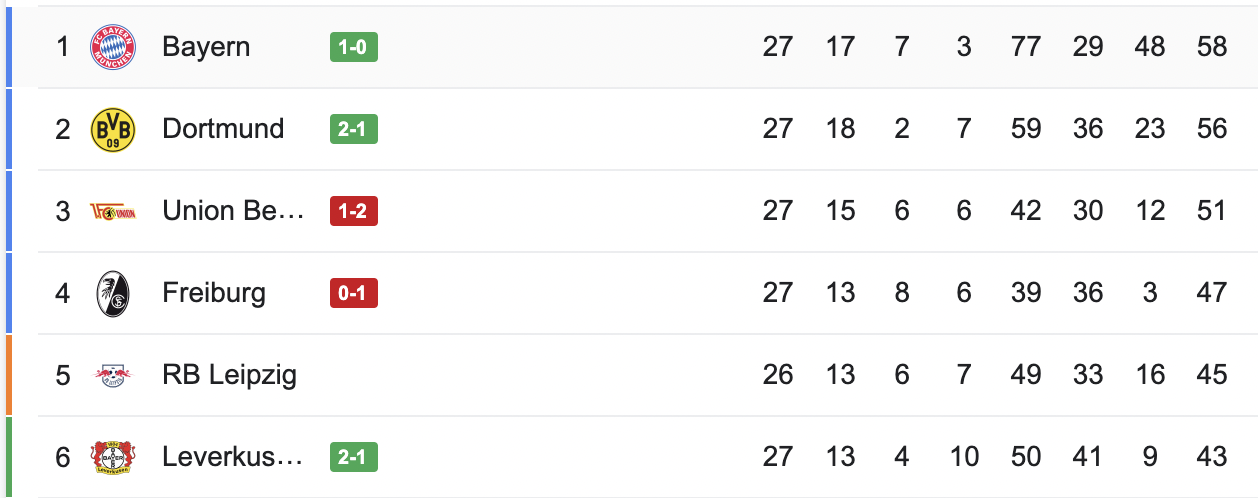
Task: Click the Borussia Dortmund BVB logo
Action: (112, 129)
